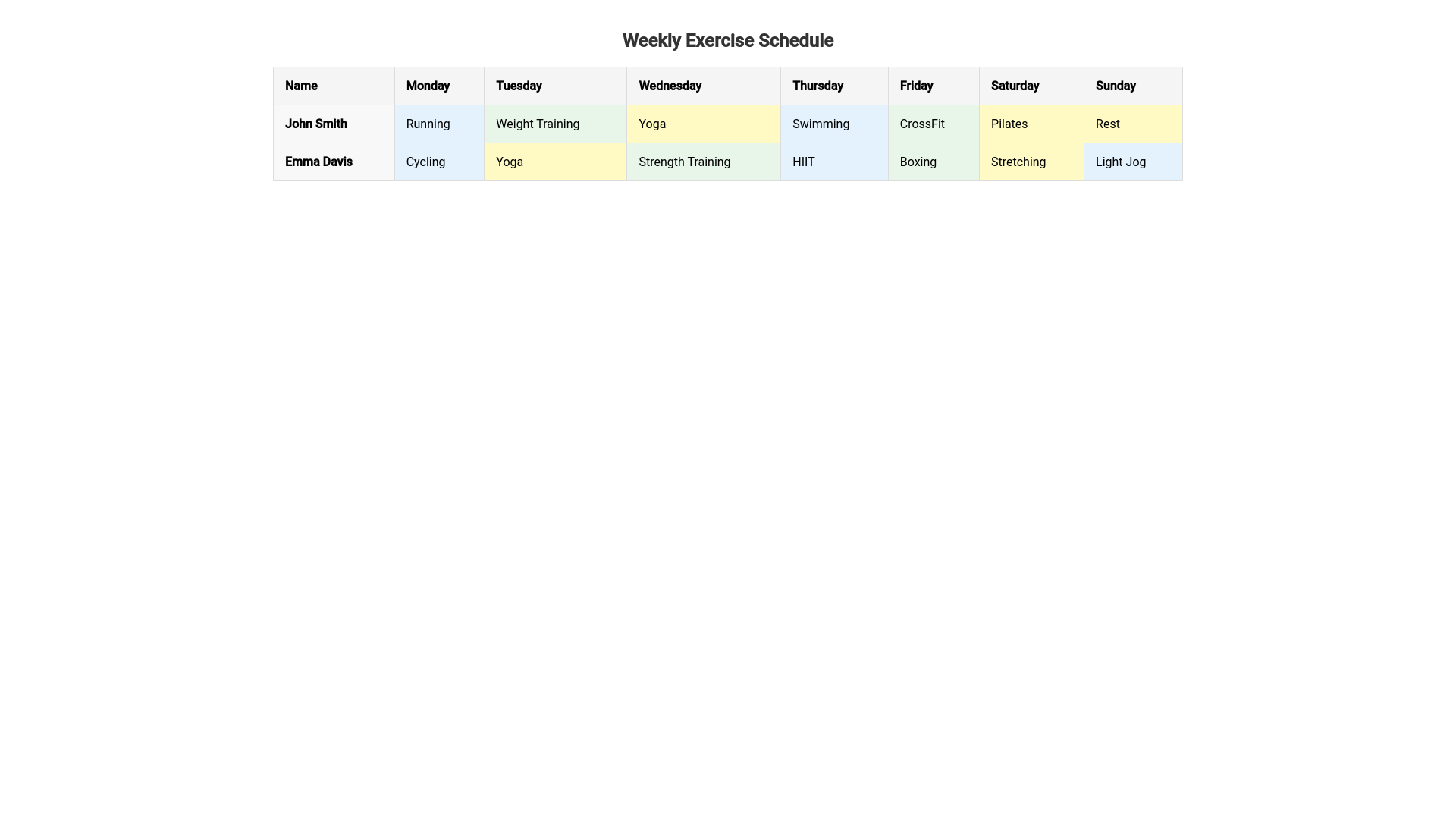Select the HIIT cell

(834, 162)
